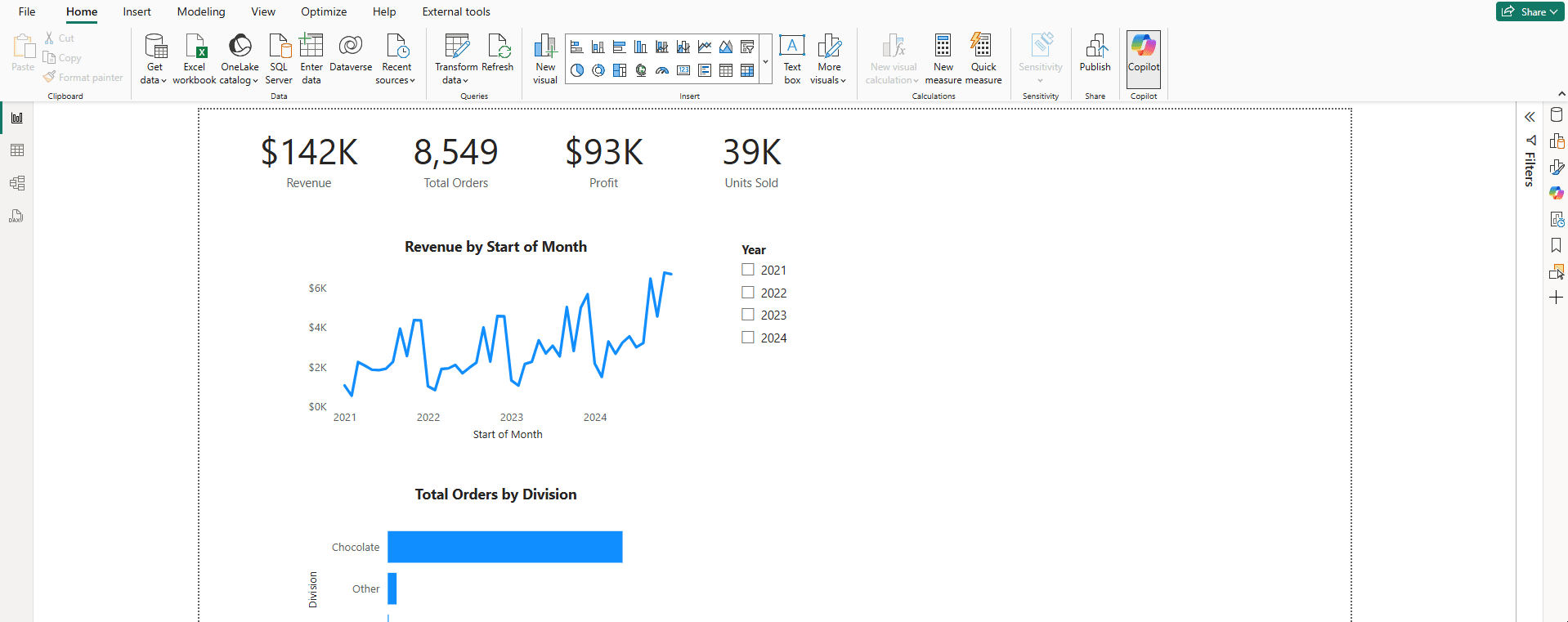The width and height of the screenshot is (1568, 622).
Task: Insert a matrix visual
Action: [x=747, y=70]
